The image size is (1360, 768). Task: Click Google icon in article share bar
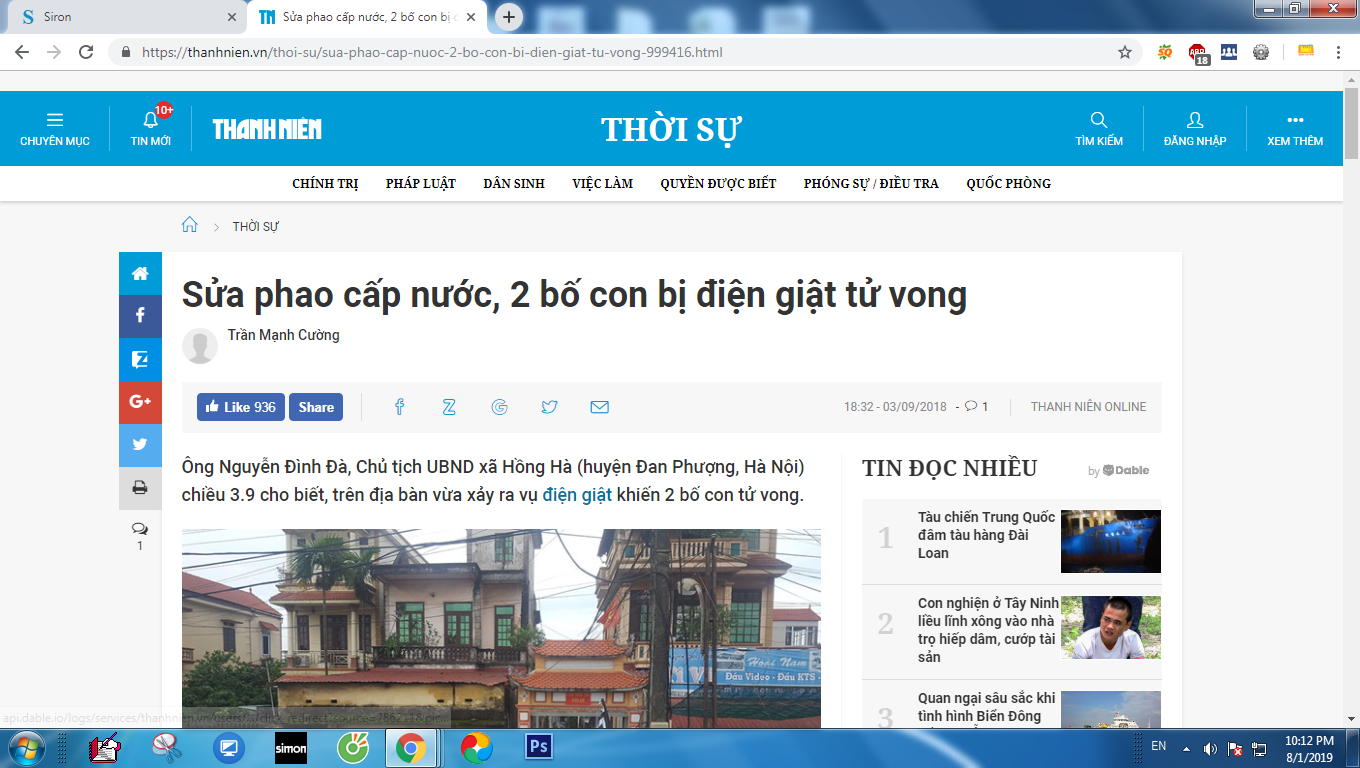click(x=500, y=407)
